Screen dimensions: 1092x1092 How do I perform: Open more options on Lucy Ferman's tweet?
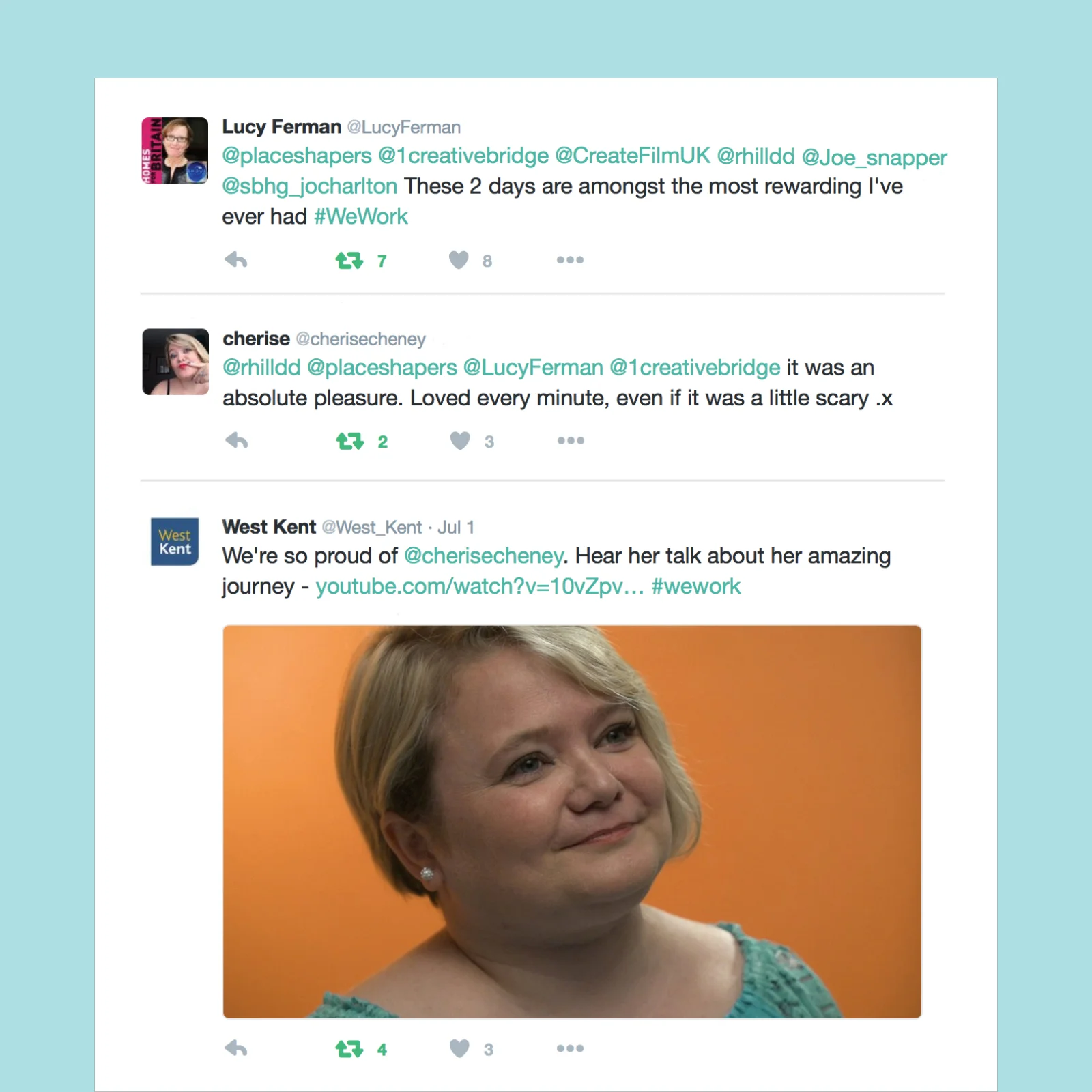click(x=570, y=260)
